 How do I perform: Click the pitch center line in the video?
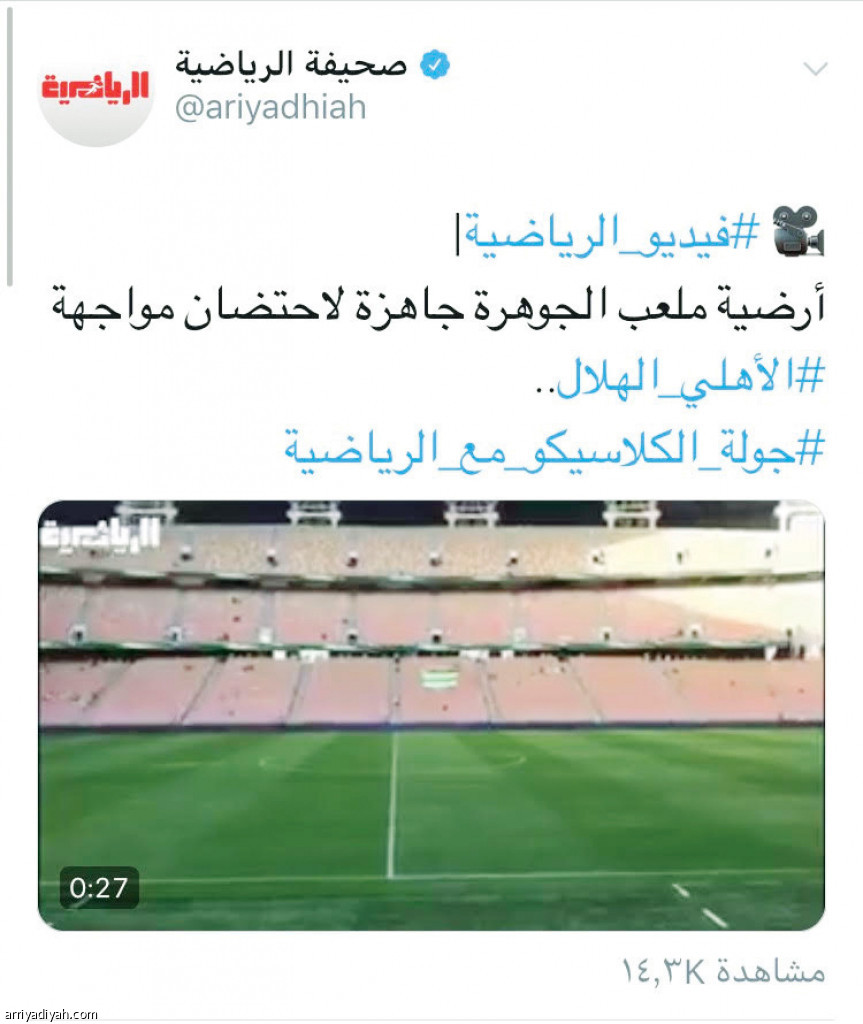point(392,805)
